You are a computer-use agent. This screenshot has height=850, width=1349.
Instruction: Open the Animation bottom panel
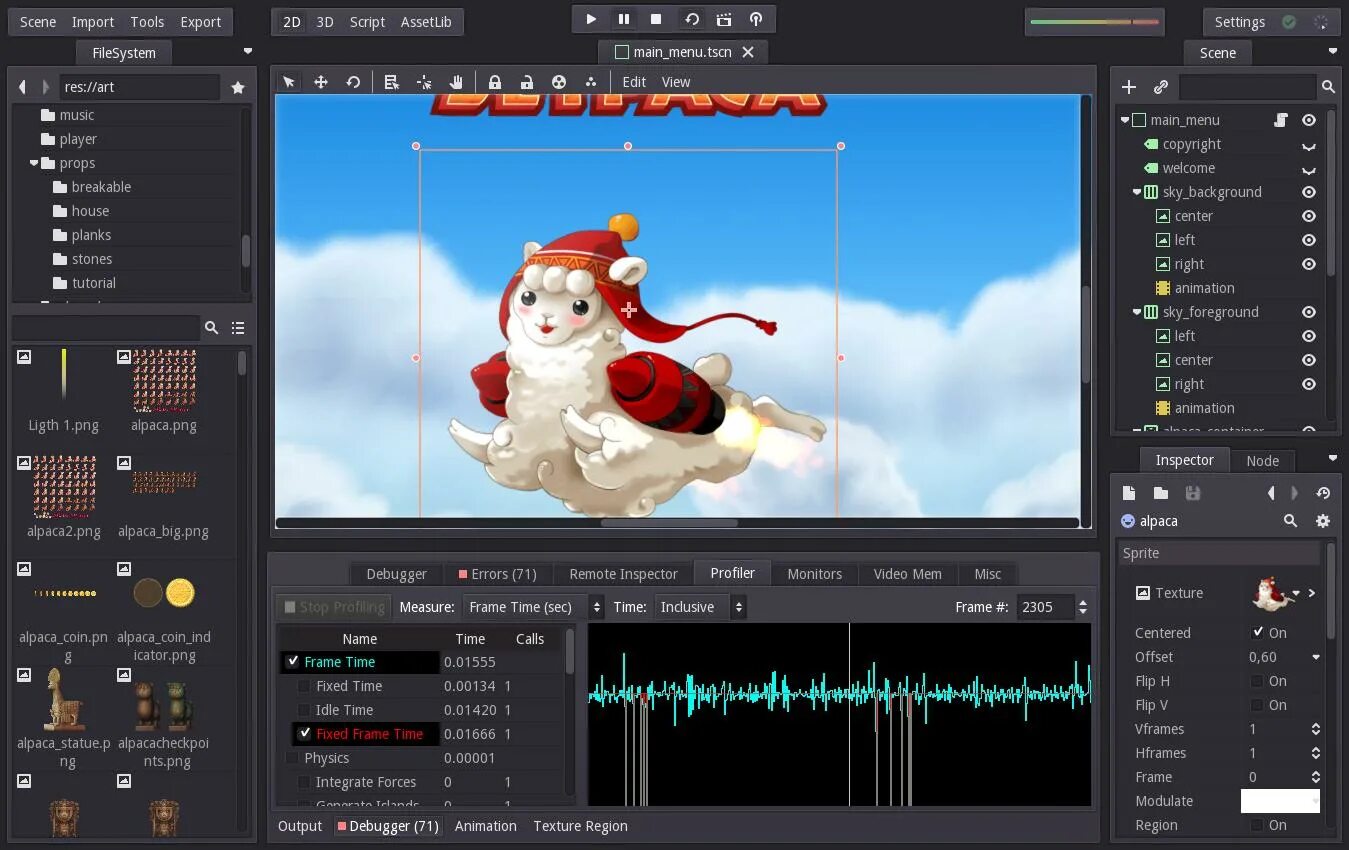point(486,826)
